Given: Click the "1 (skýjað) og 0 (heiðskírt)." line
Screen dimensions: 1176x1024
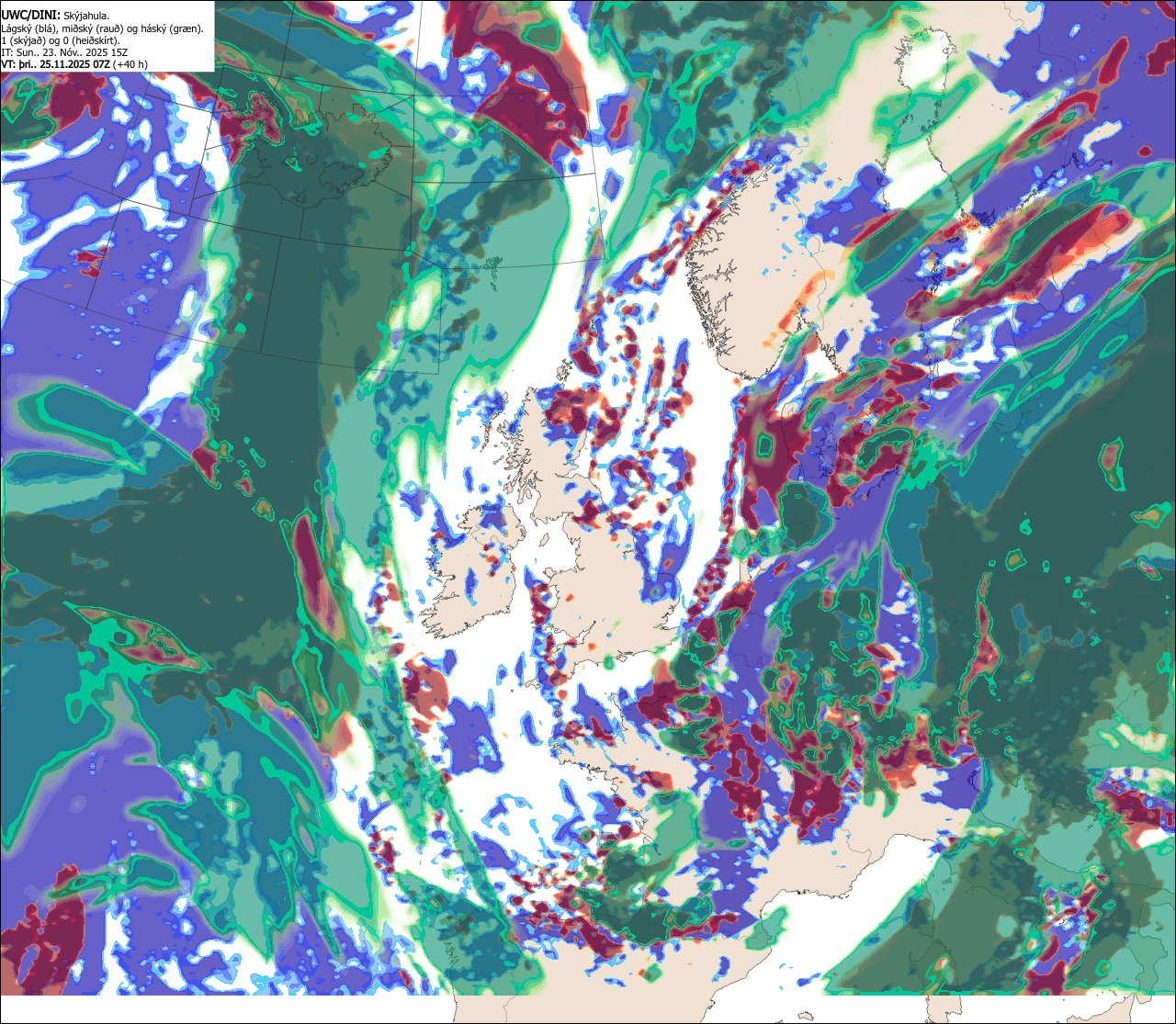Looking at the screenshot, I should [x=61, y=40].
